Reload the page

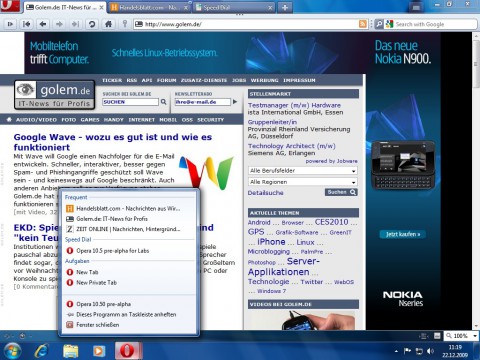(92, 24)
